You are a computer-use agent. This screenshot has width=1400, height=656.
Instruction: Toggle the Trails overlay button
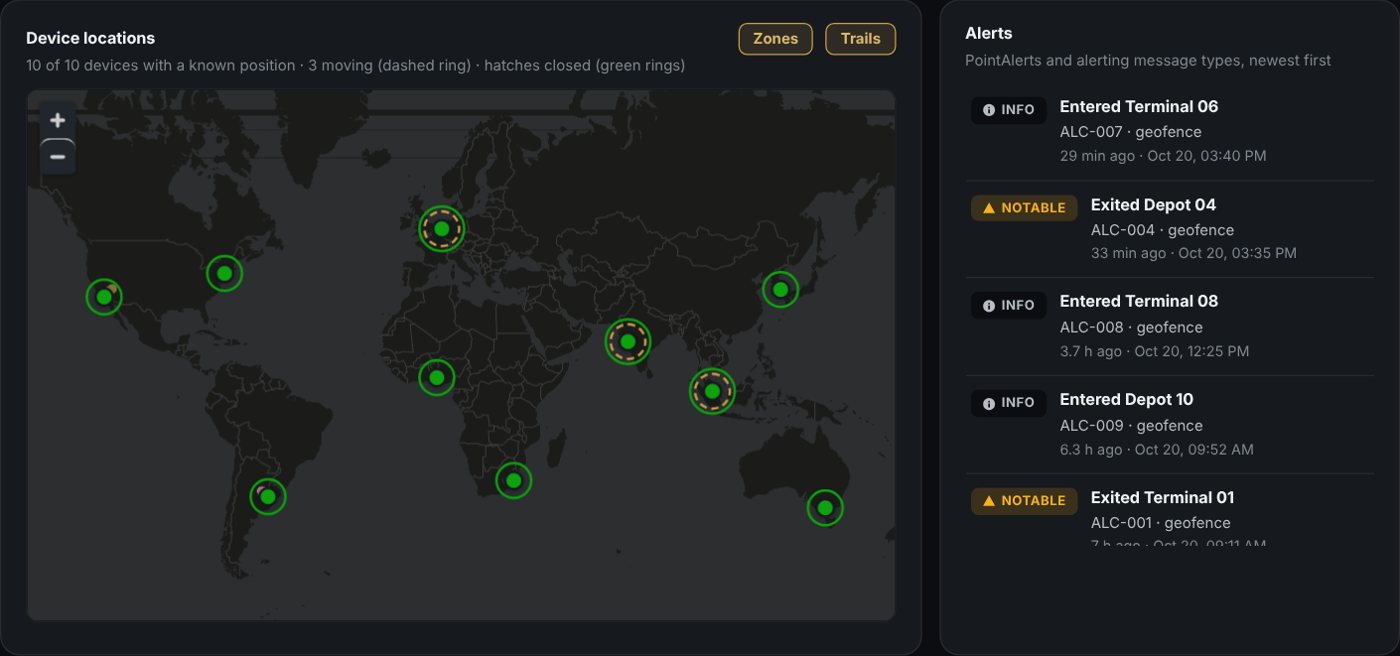tap(860, 39)
